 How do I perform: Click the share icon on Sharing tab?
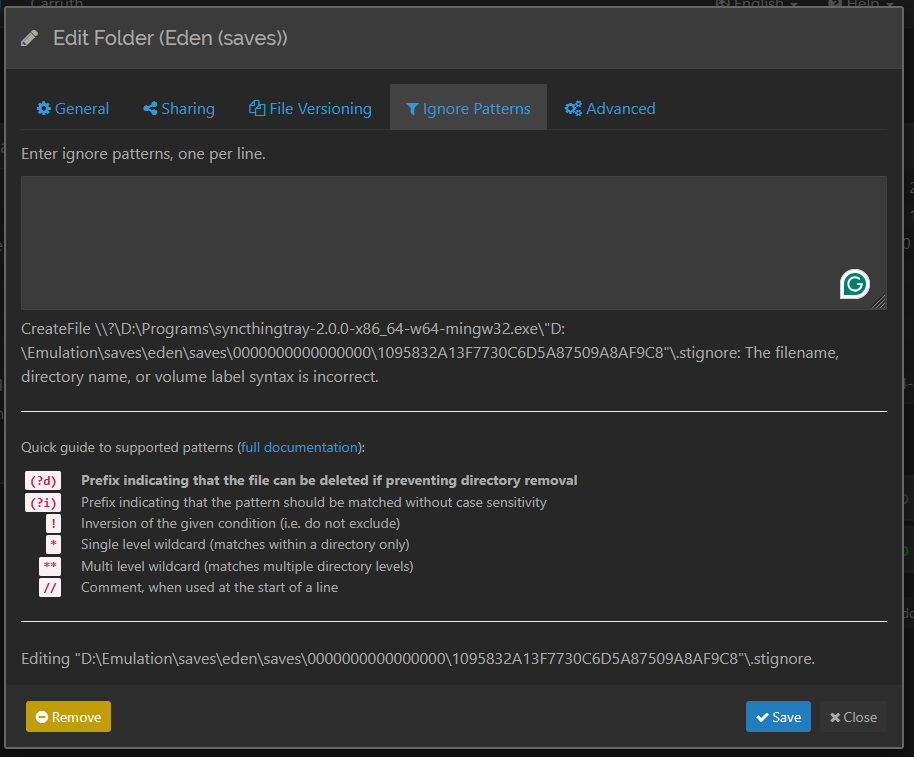coord(150,108)
